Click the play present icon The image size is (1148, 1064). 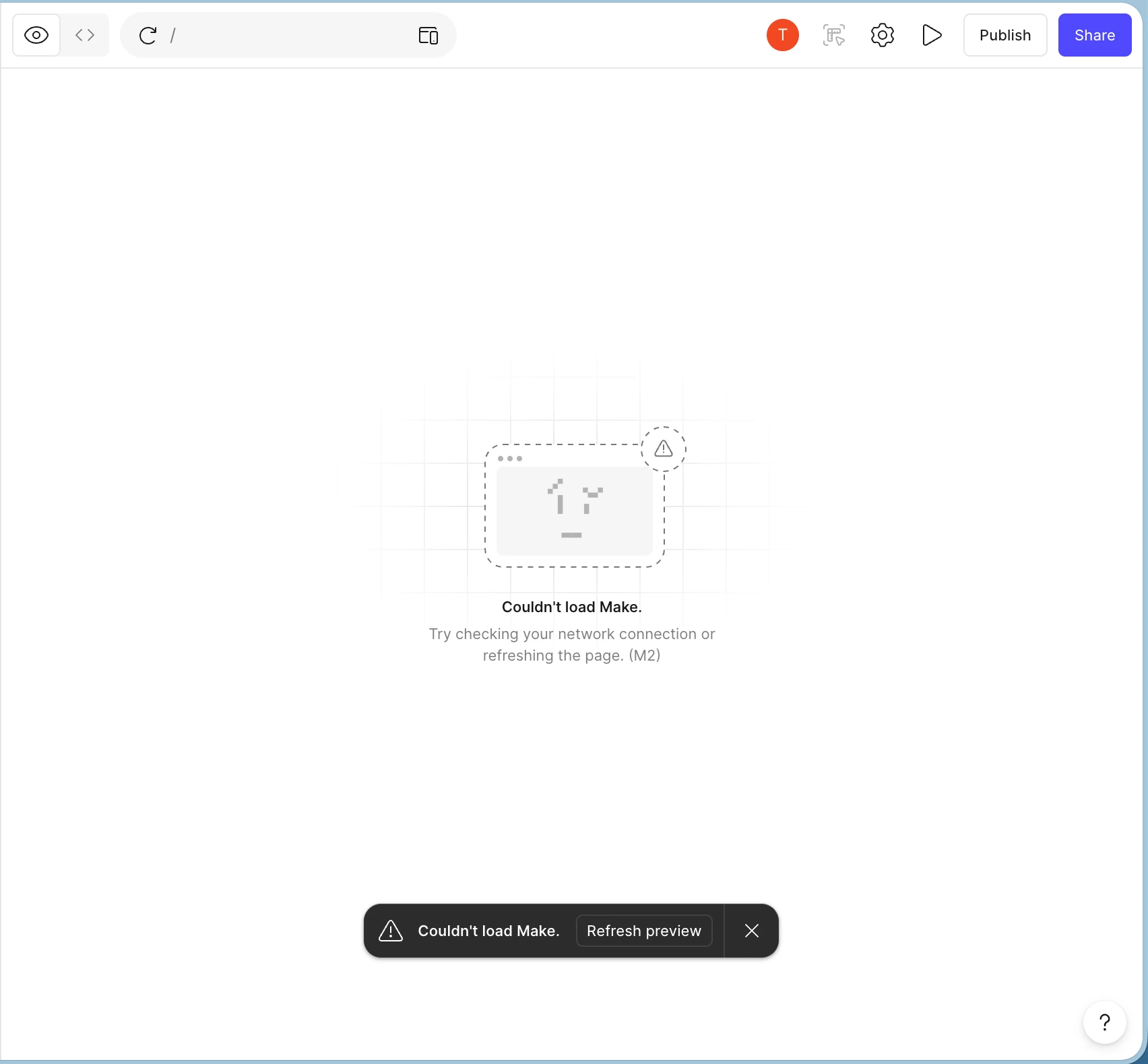coord(932,35)
